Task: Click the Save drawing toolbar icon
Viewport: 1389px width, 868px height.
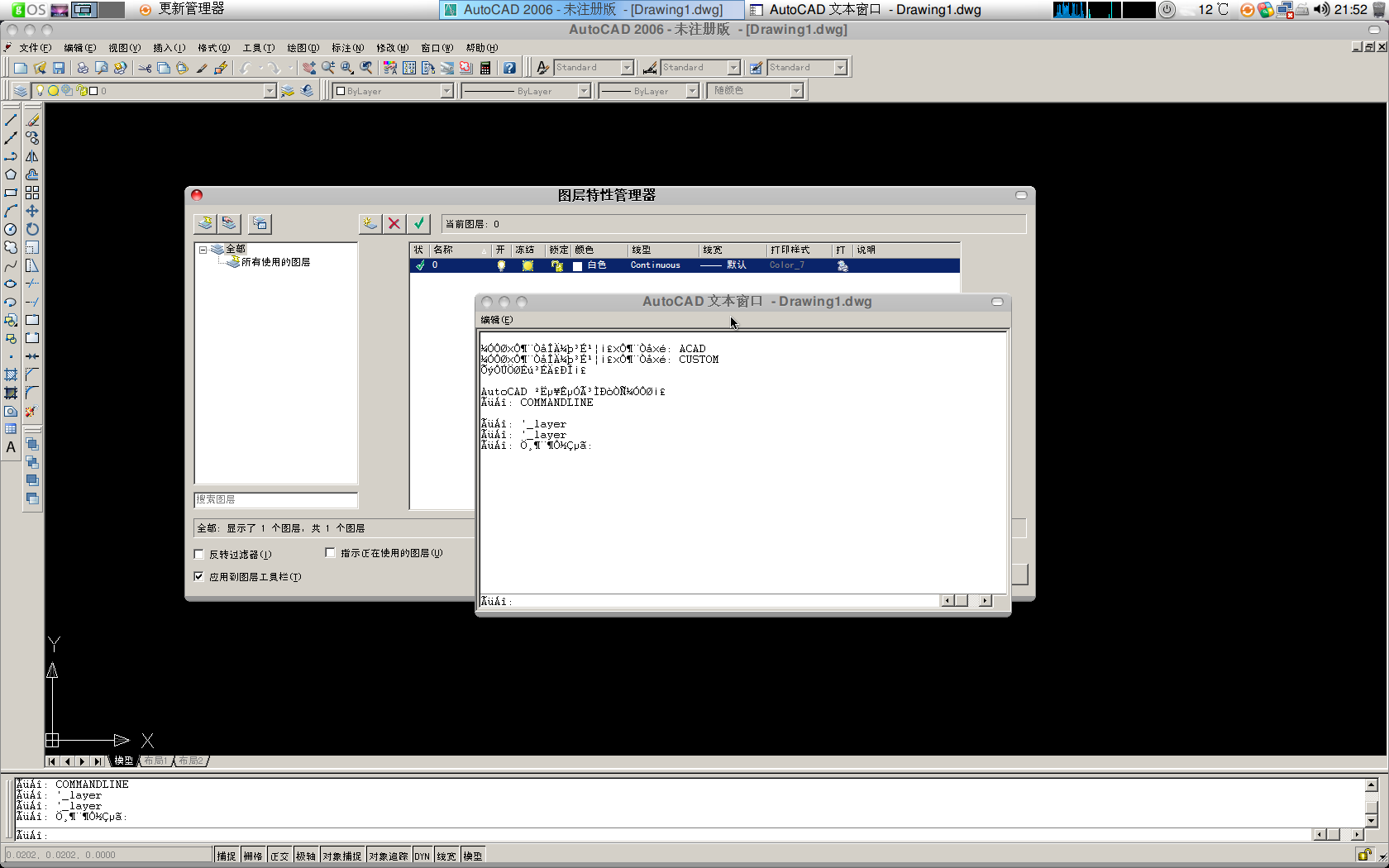Action: pyautogui.click(x=59, y=68)
